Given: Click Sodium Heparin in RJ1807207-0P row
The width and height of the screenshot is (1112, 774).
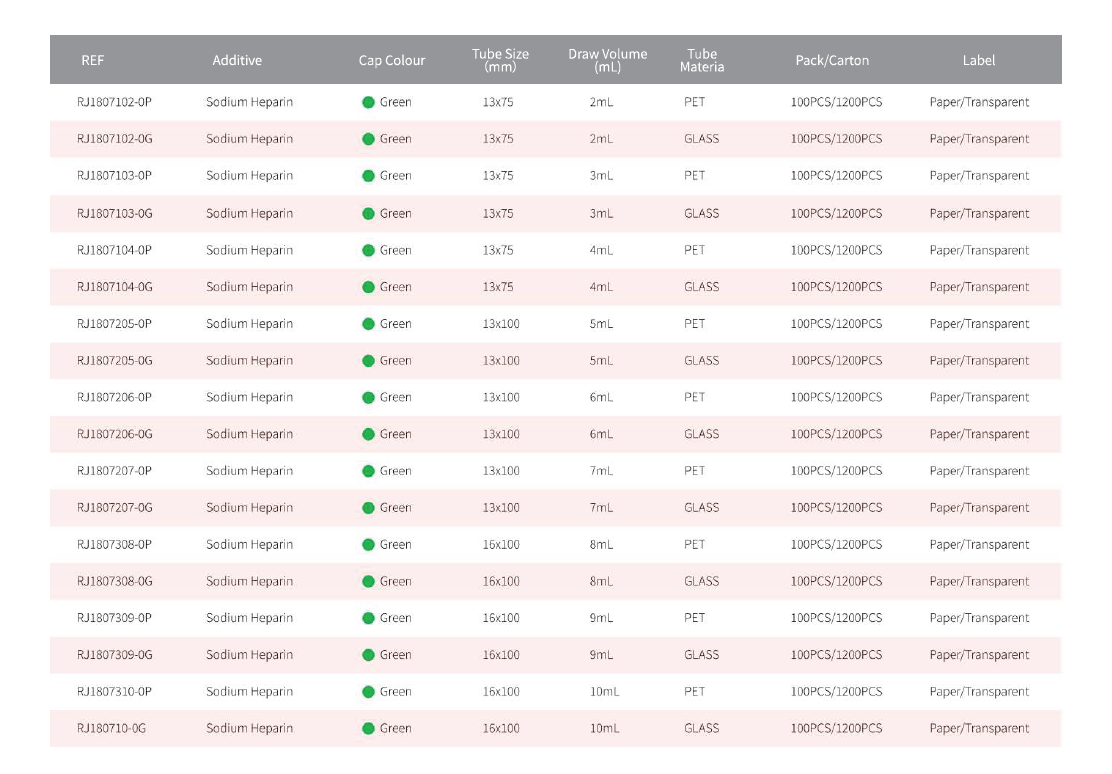Looking at the screenshot, I should 249,471.
